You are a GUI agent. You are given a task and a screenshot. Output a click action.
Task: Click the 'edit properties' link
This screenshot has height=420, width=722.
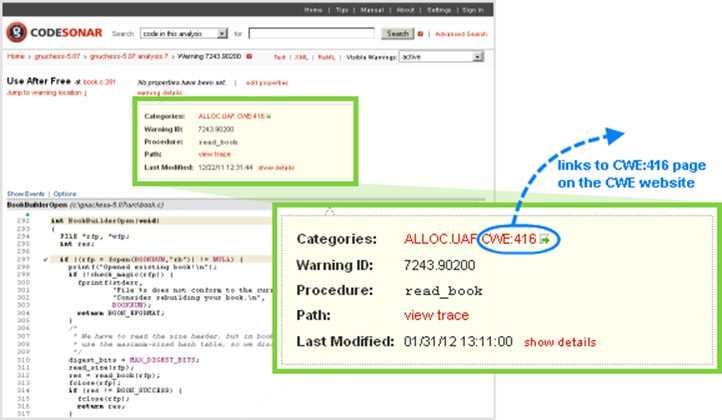[267, 83]
